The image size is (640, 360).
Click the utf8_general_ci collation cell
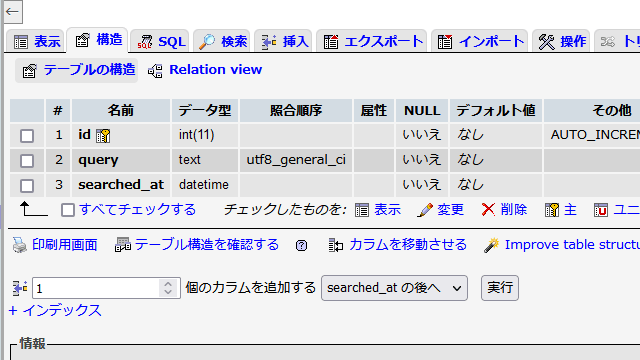pyautogui.click(x=296, y=160)
